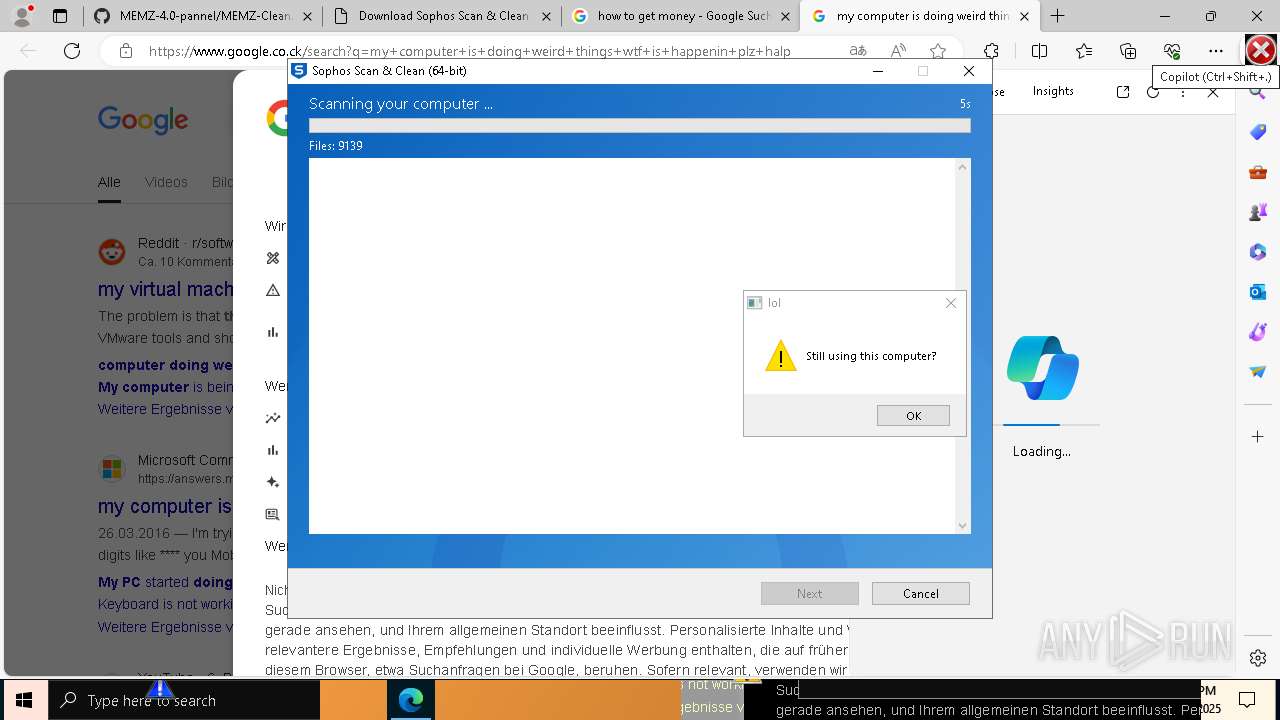Select the Insights tab in sidebar pane
1280x720 pixels.
[x=1053, y=91]
